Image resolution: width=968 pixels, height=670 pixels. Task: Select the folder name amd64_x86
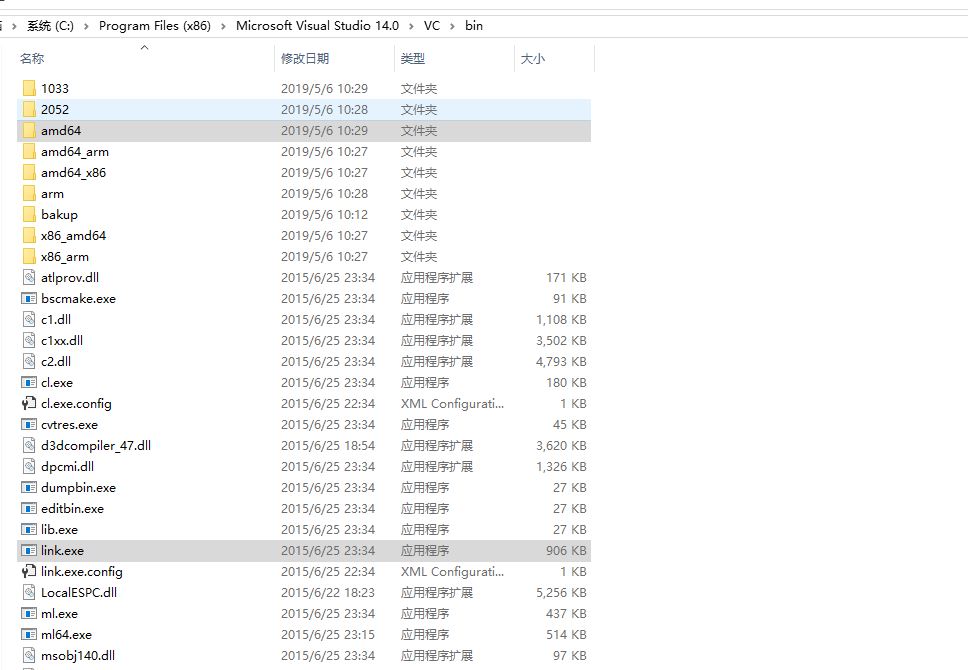click(x=73, y=172)
